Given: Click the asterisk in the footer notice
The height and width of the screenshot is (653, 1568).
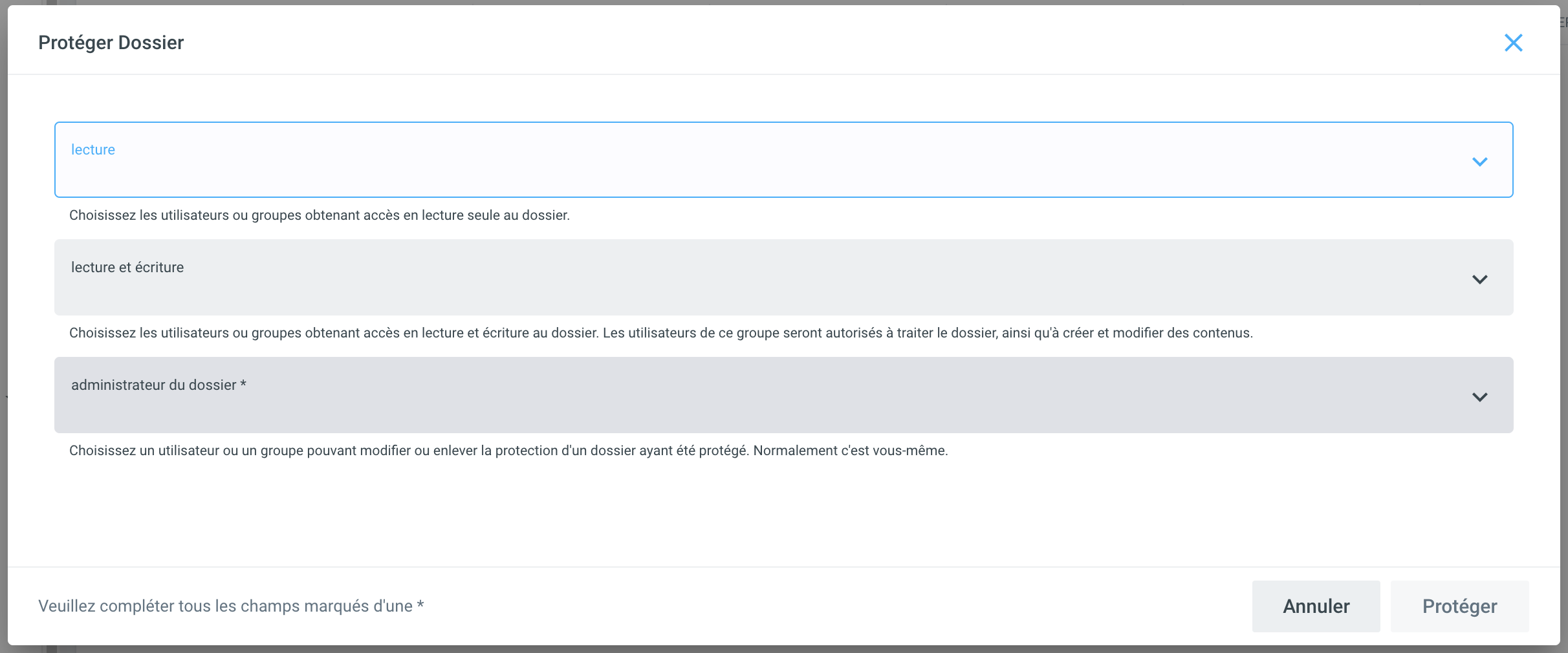Looking at the screenshot, I should pyautogui.click(x=420, y=605).
